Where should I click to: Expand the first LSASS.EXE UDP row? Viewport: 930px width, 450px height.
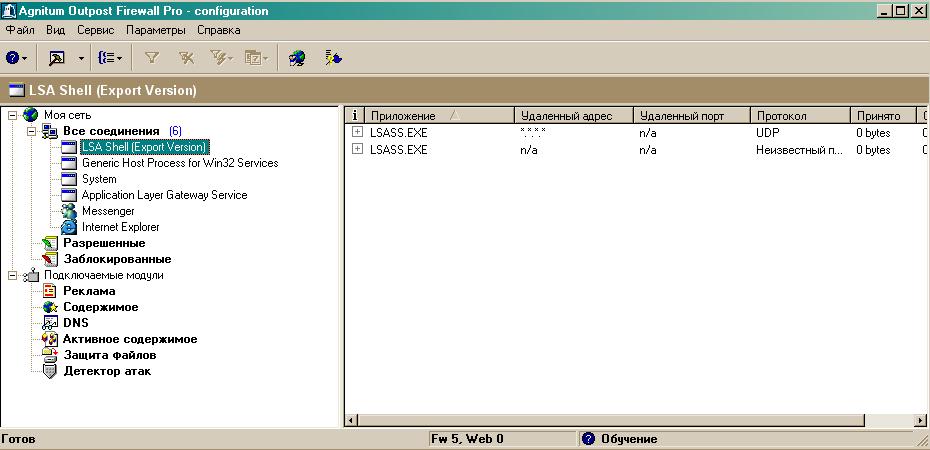(x=357, y=132)
